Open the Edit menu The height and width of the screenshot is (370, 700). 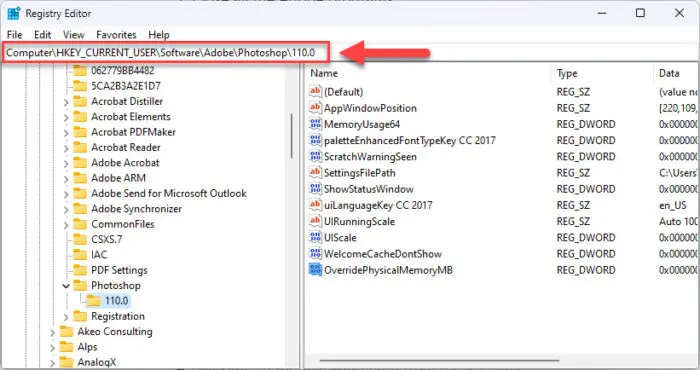[x=42, y=35]
